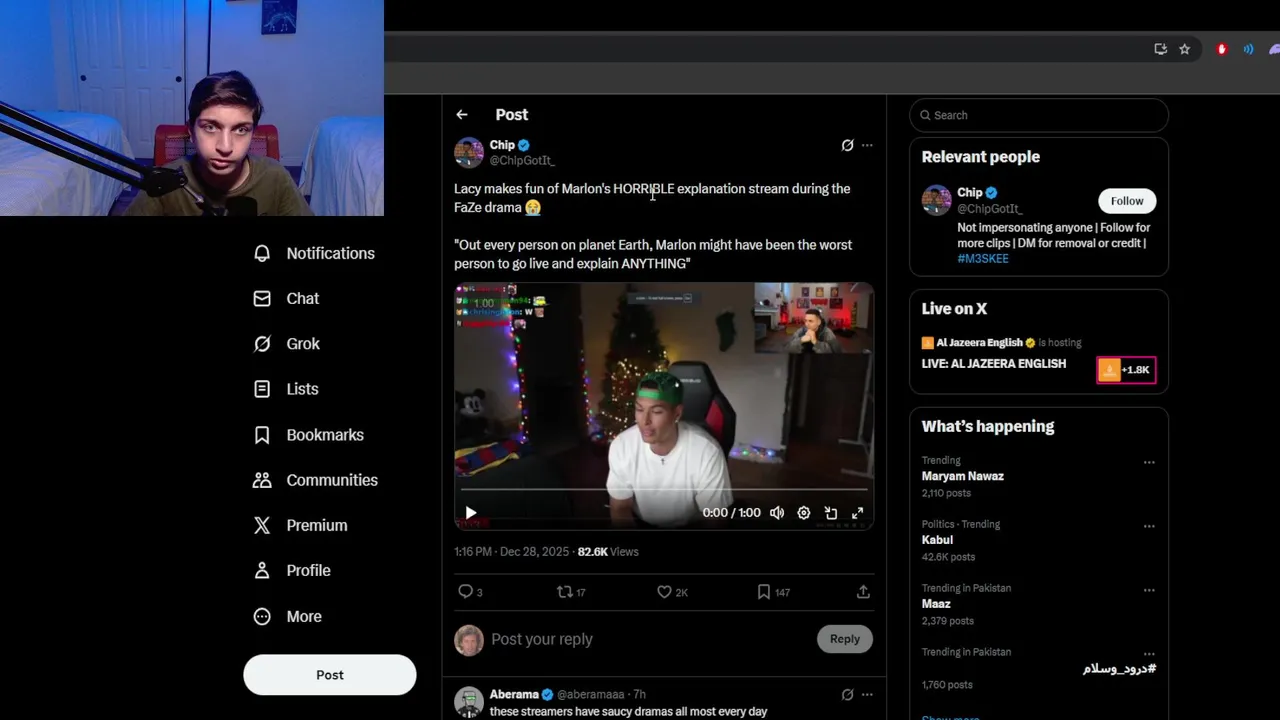This screenshot has width=1280, height=720.
Task: Open the LIVE: AL JAZEERA ENGLISH broadcast
Action: 994,364
